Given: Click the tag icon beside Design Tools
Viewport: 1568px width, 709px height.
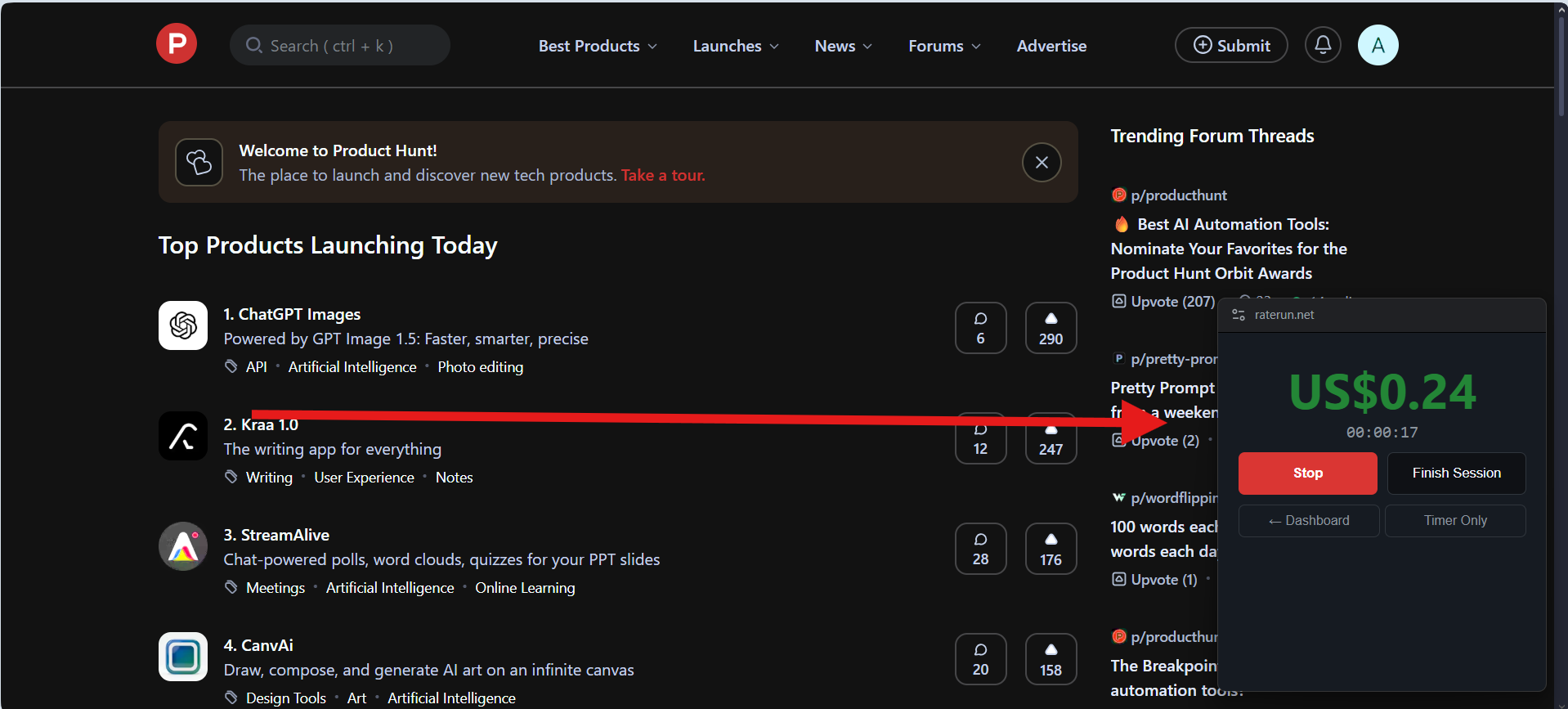Looking at the screenshot, I should coord(231,698).
